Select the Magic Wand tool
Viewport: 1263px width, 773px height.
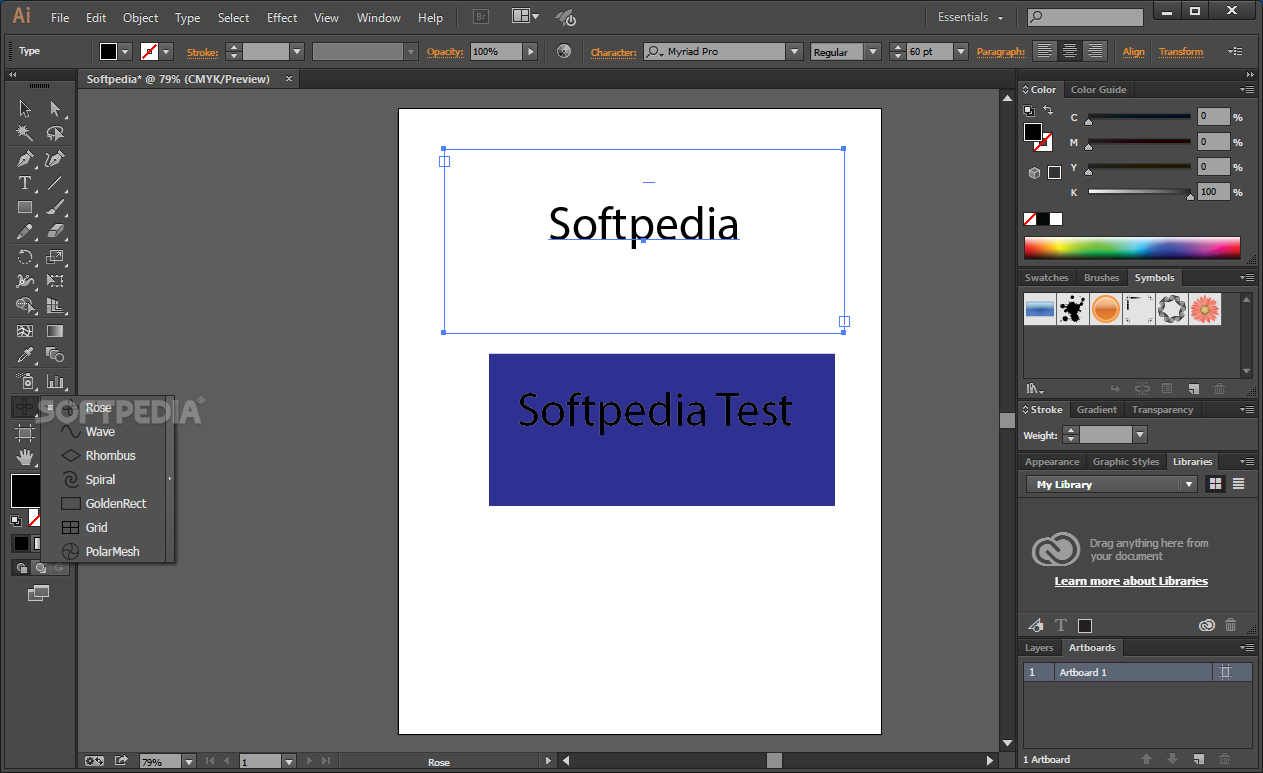[x=25, y=133]
